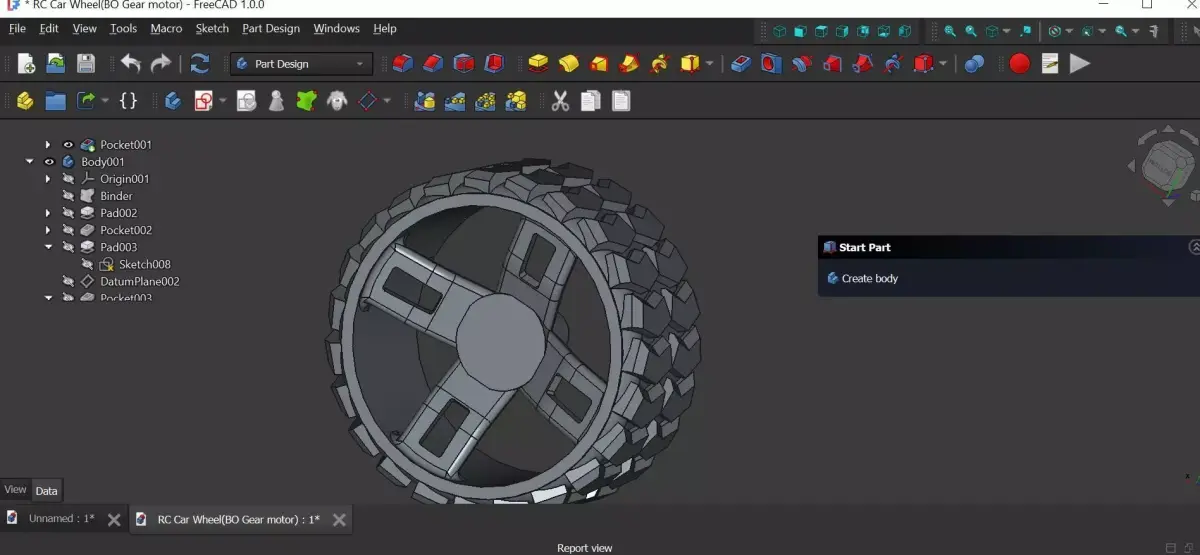Click the Paste icon
1200x555 pixels.
tap(621, 101)
